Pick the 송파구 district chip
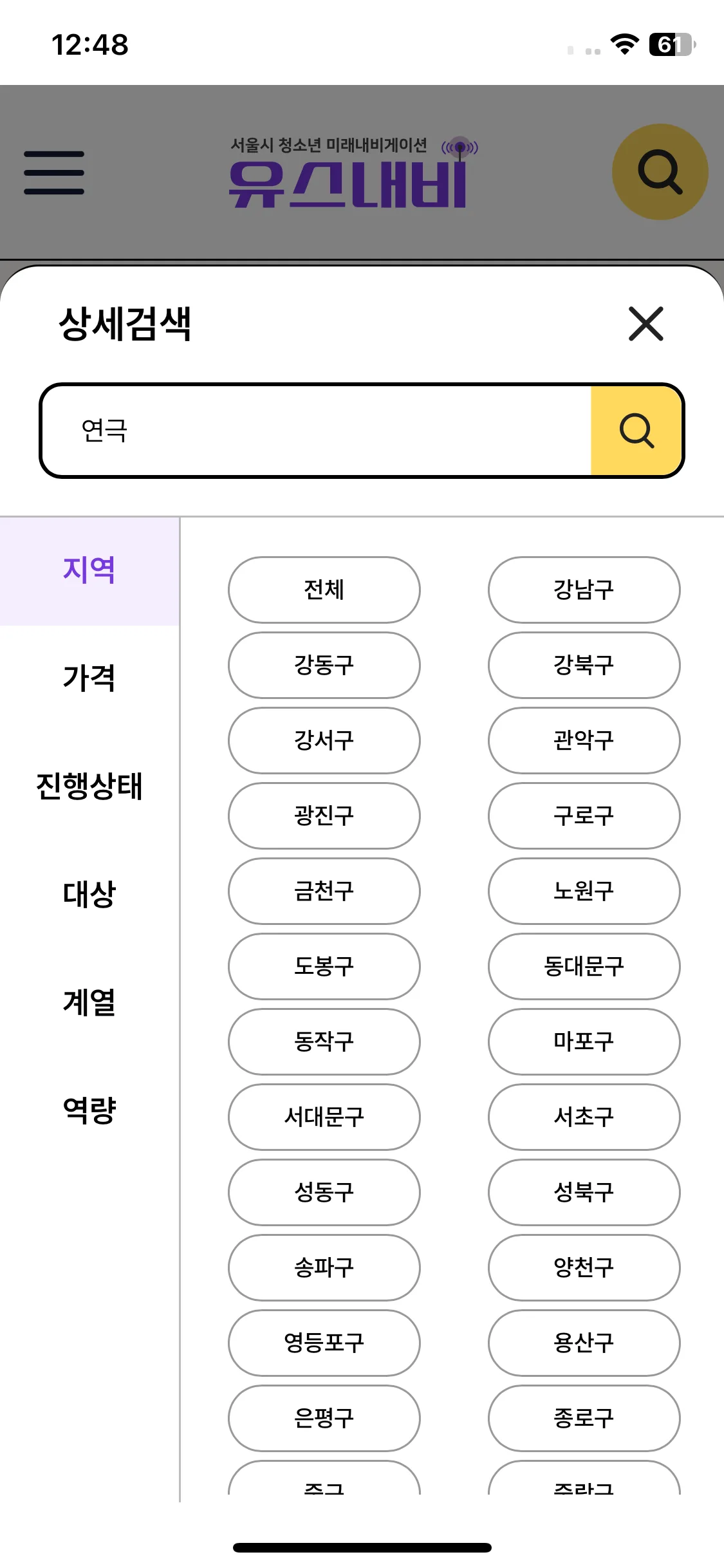This screenshot has height=1568, width=724. [x=324, y=1267]
